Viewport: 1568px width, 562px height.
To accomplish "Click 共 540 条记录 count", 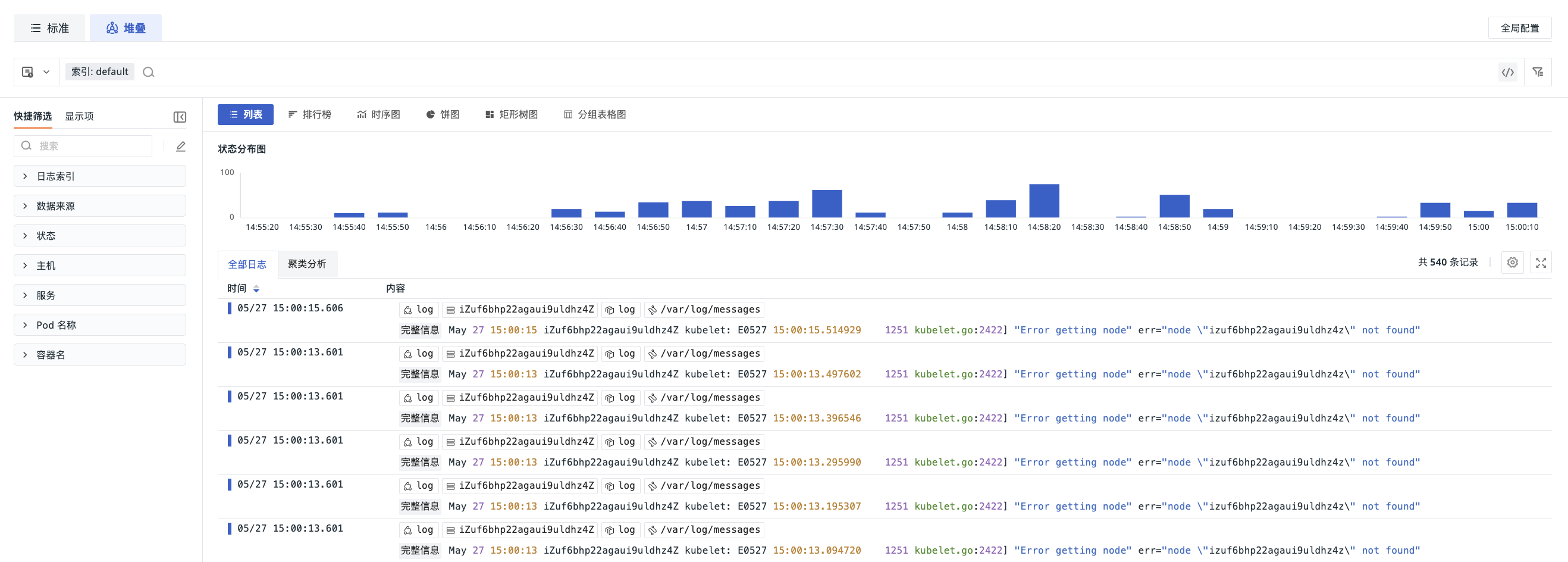I will [x=1447, y=263].
